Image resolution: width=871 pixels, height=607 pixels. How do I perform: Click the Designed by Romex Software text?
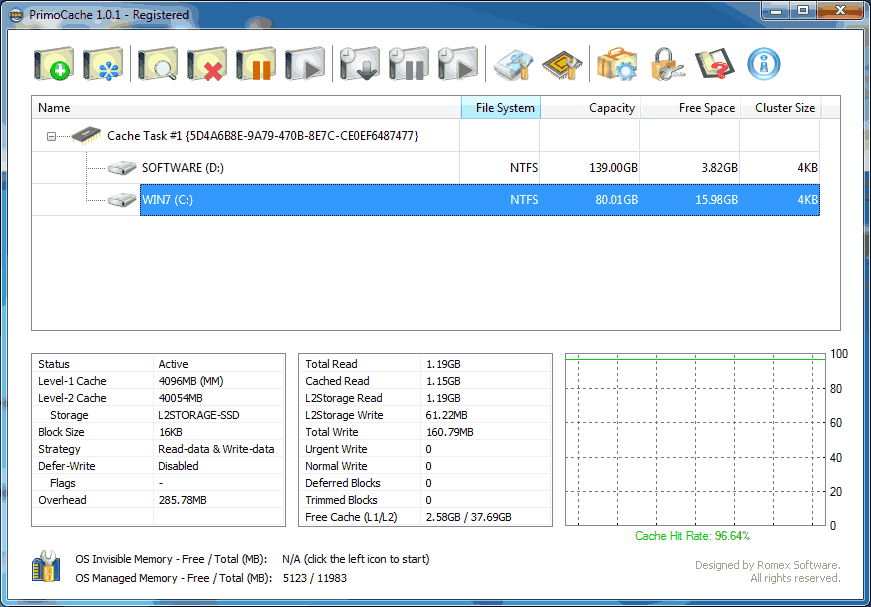click(768, 565)
